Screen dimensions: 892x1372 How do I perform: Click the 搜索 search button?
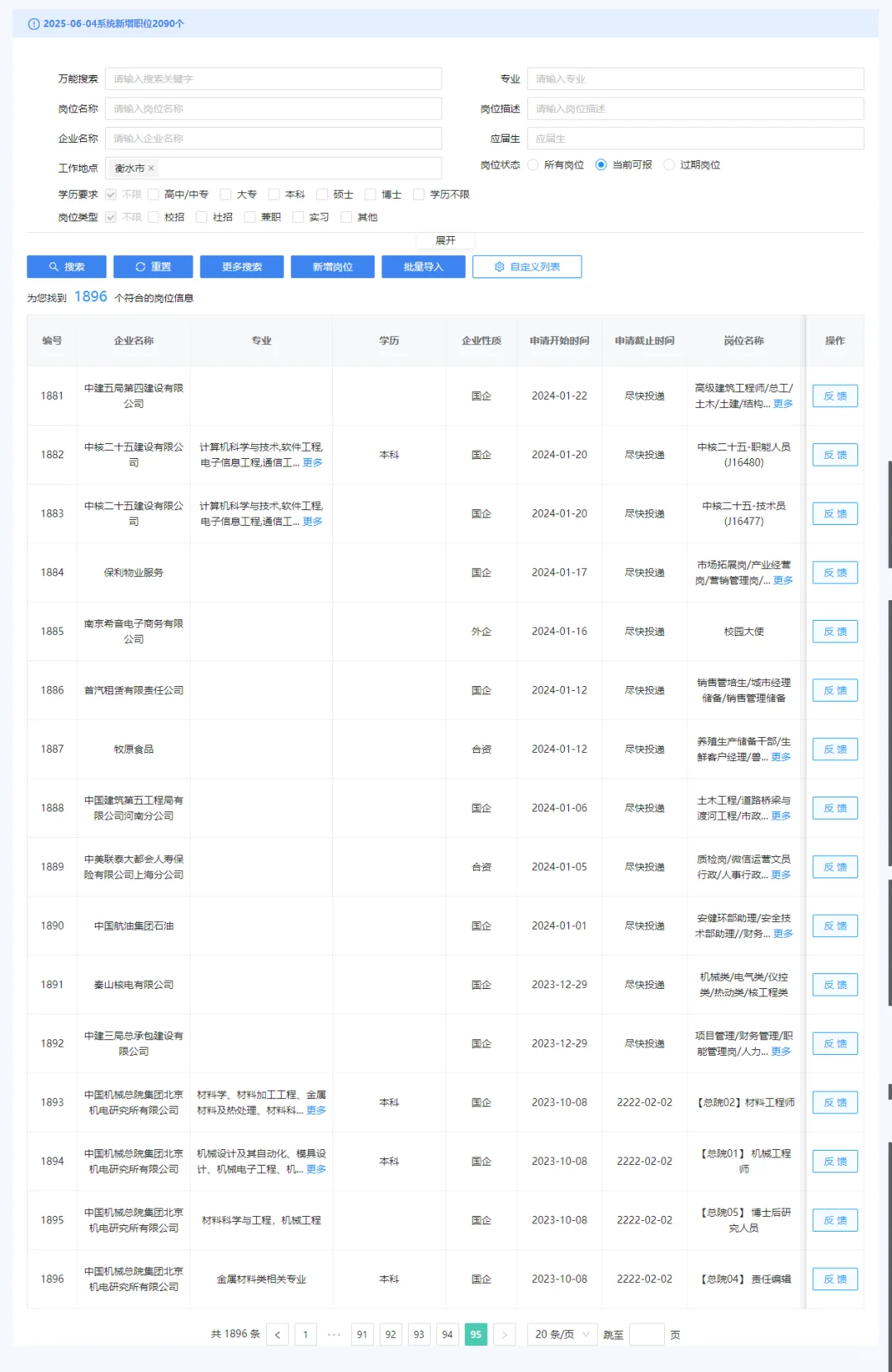tap(66, 267)
